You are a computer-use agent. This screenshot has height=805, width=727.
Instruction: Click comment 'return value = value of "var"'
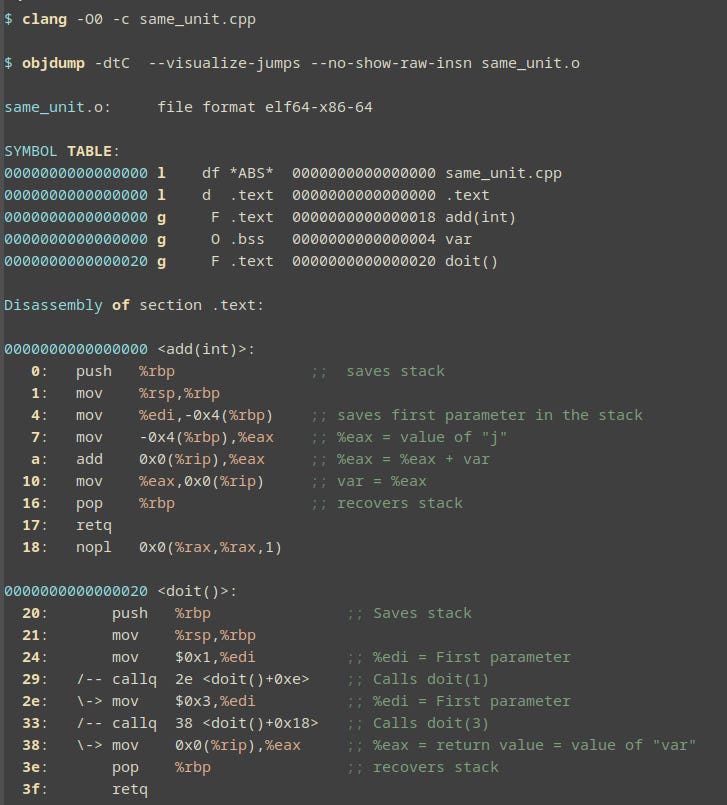tap(566, 745)
